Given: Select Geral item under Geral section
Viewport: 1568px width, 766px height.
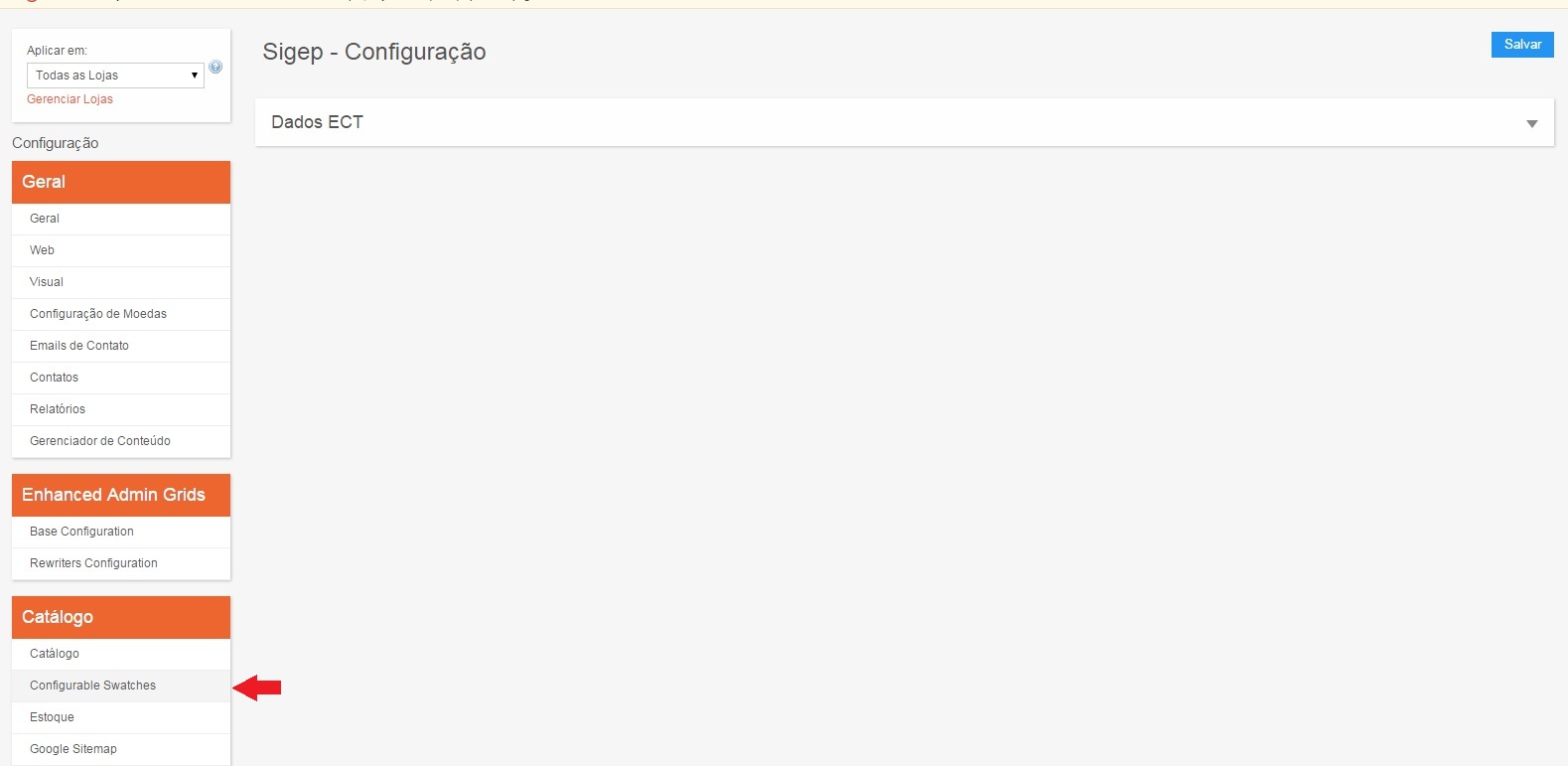Looking at the screenshot, I should (121, 219).
